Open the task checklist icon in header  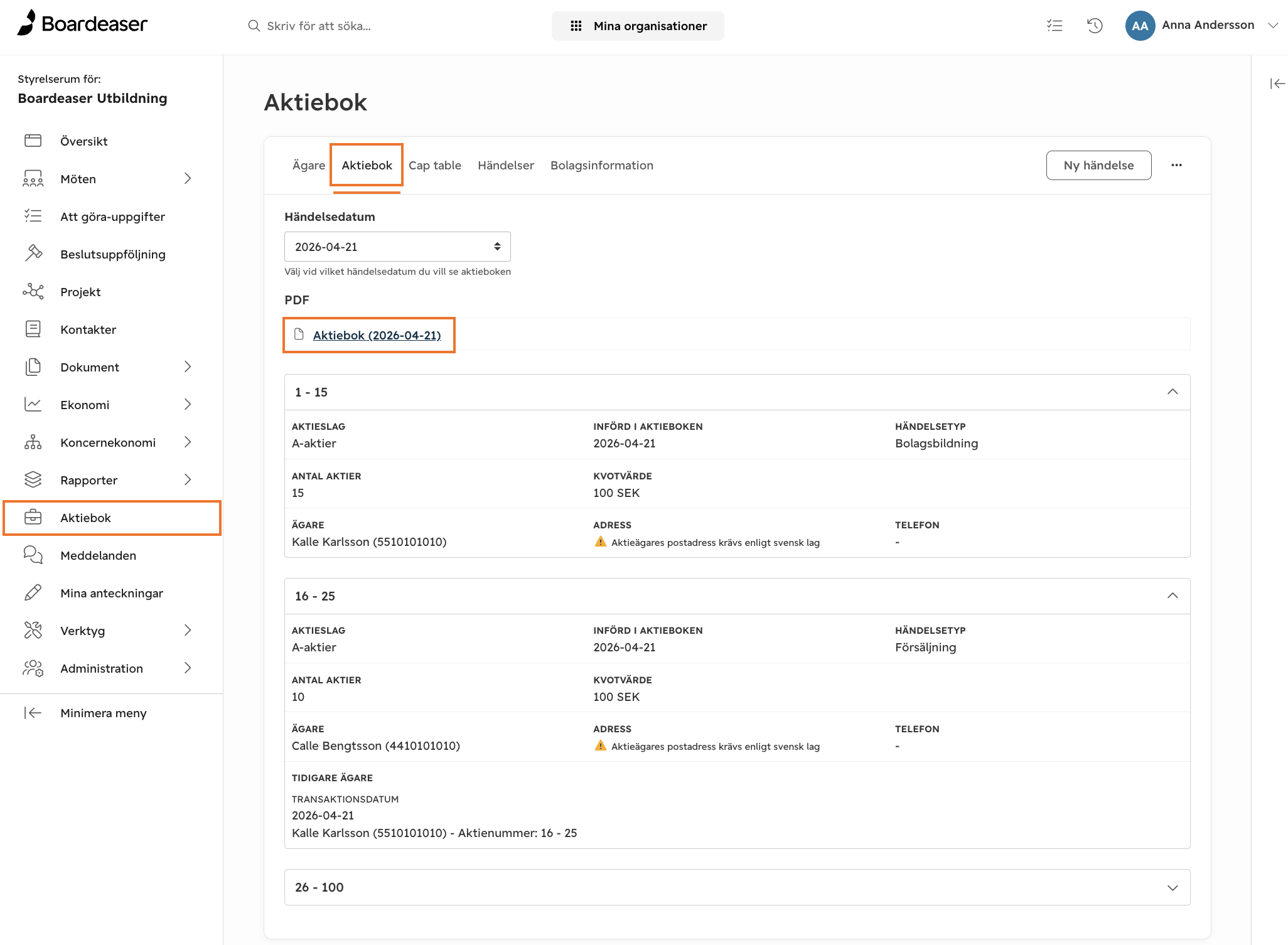pyautogui.click(x=1055, y=26)
